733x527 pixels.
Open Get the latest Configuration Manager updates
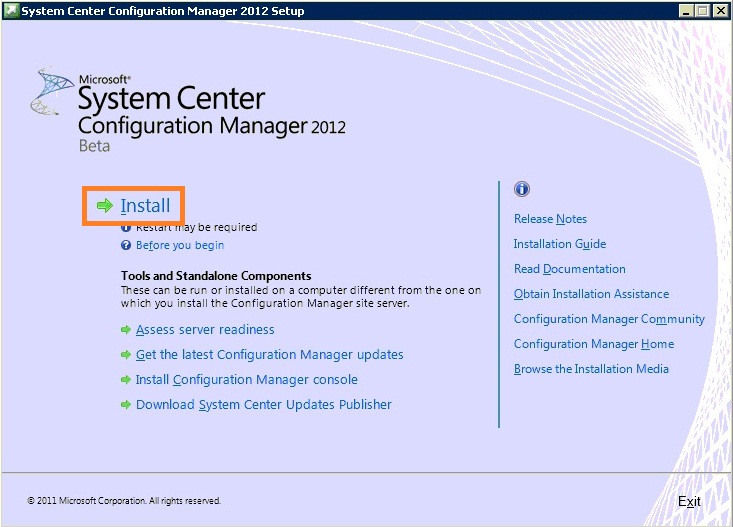coord(269,354)
